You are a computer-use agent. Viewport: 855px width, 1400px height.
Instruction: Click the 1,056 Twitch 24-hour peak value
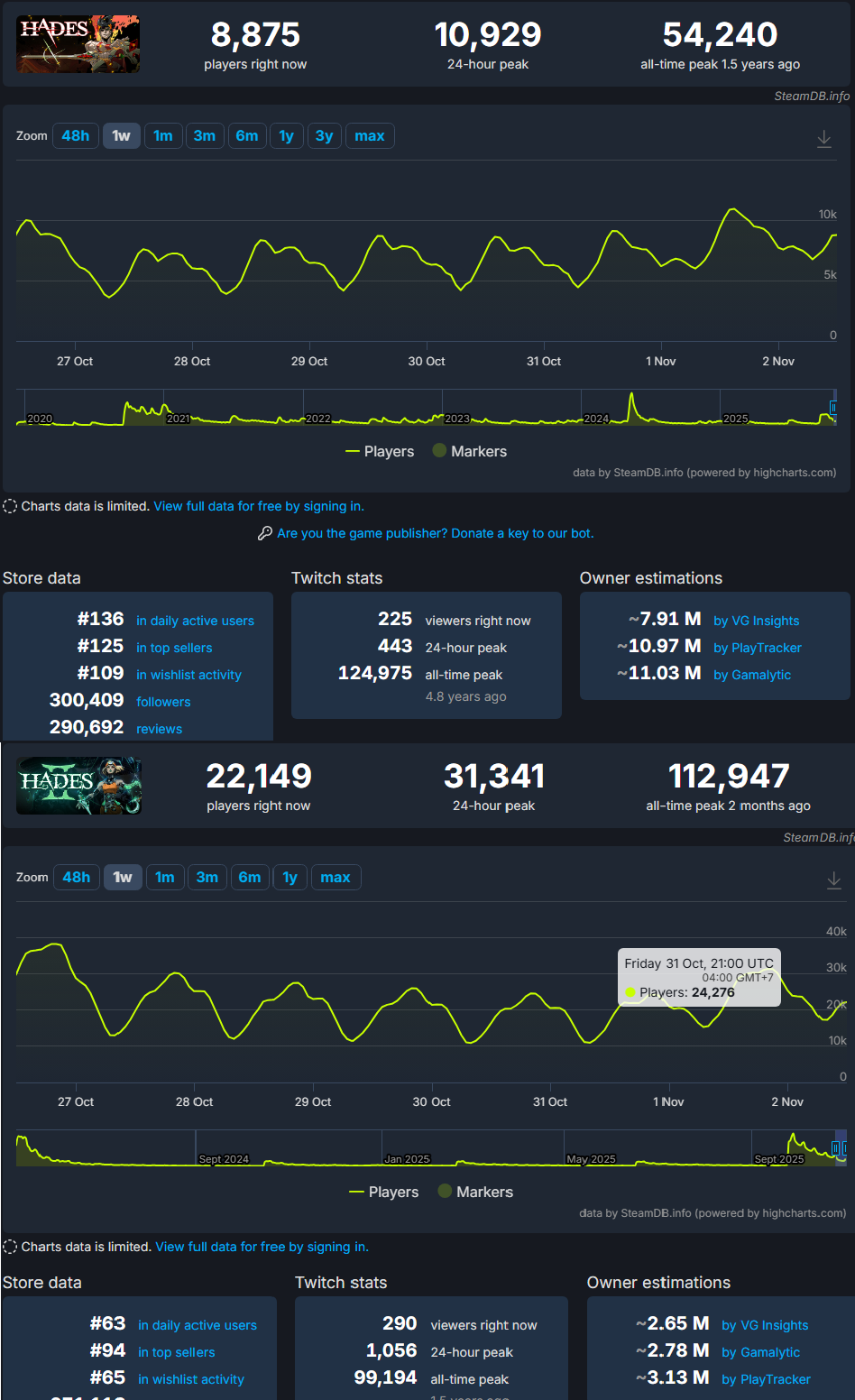391,1350
